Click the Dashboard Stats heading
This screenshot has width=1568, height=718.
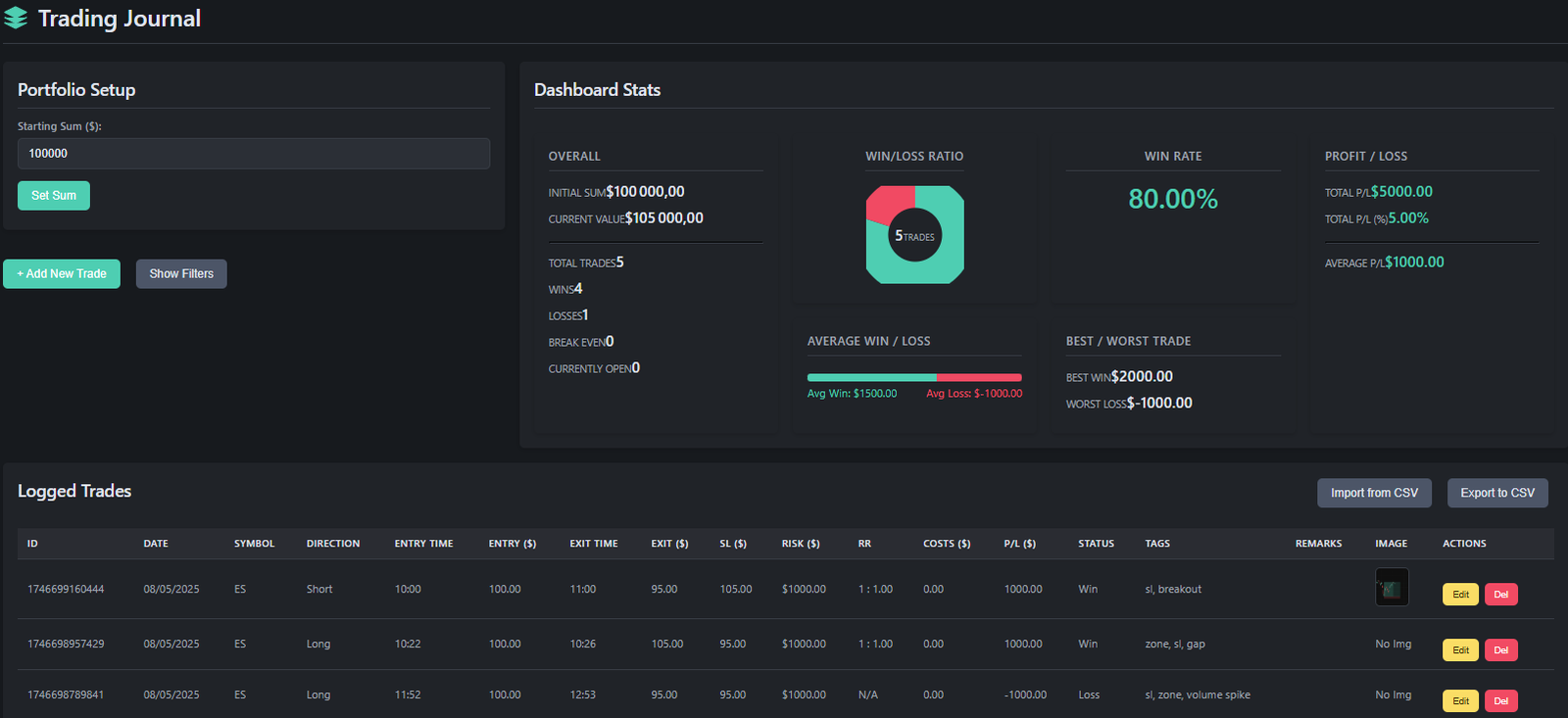click(x=597, y=90)
